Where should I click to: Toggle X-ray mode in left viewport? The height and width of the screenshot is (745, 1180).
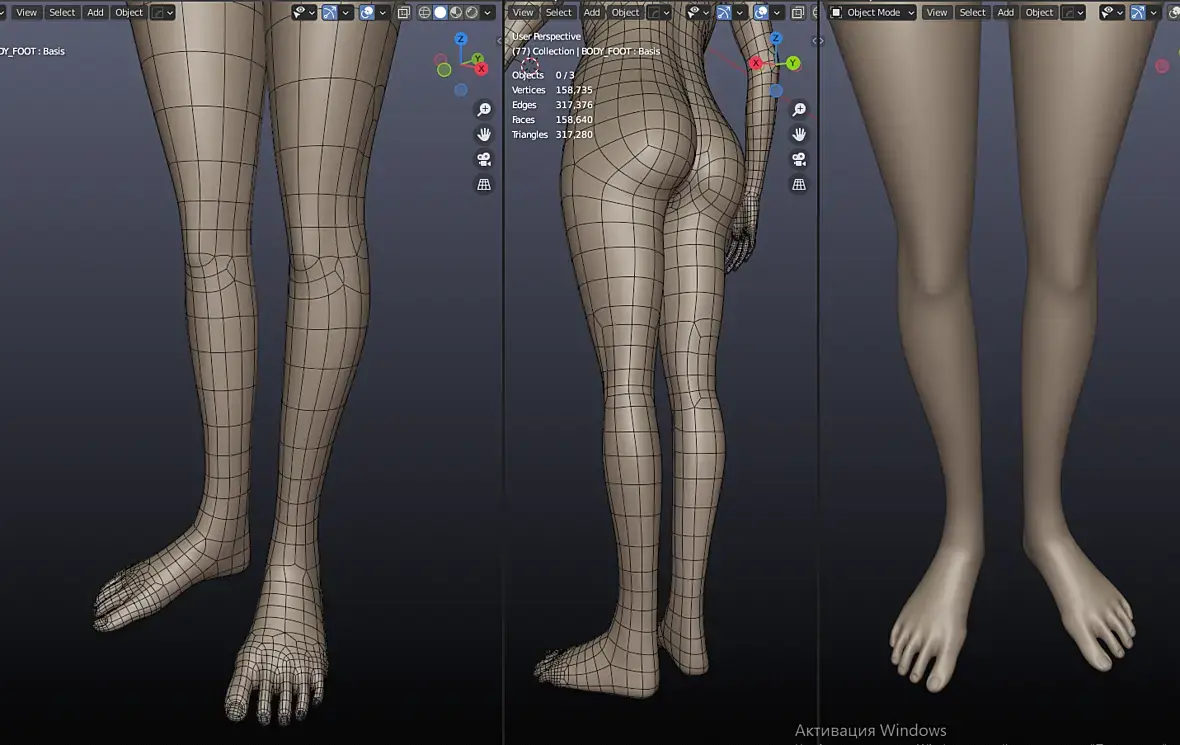coord(404,12)
